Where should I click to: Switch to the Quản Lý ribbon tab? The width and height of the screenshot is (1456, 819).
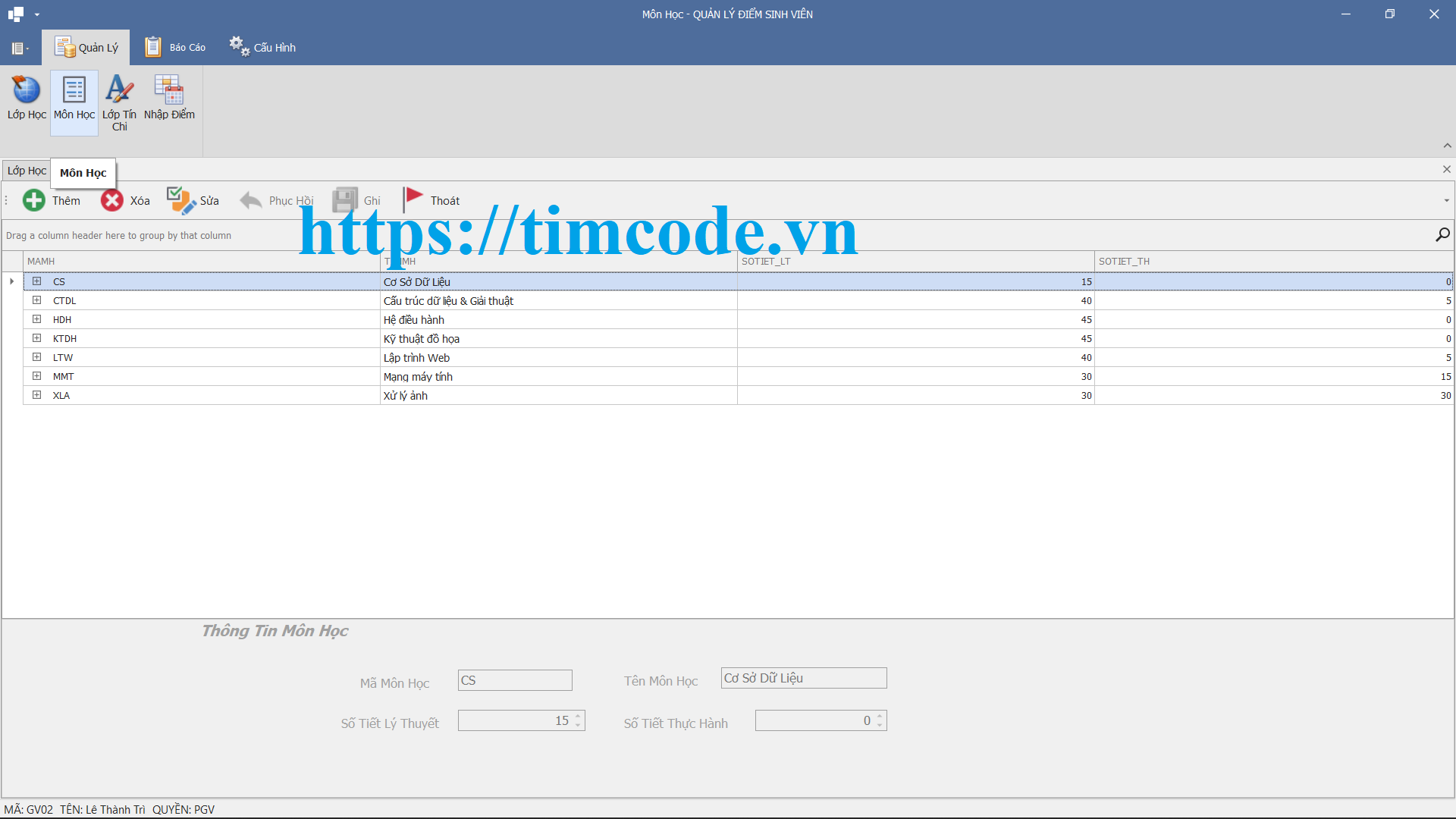click(86, 47)
